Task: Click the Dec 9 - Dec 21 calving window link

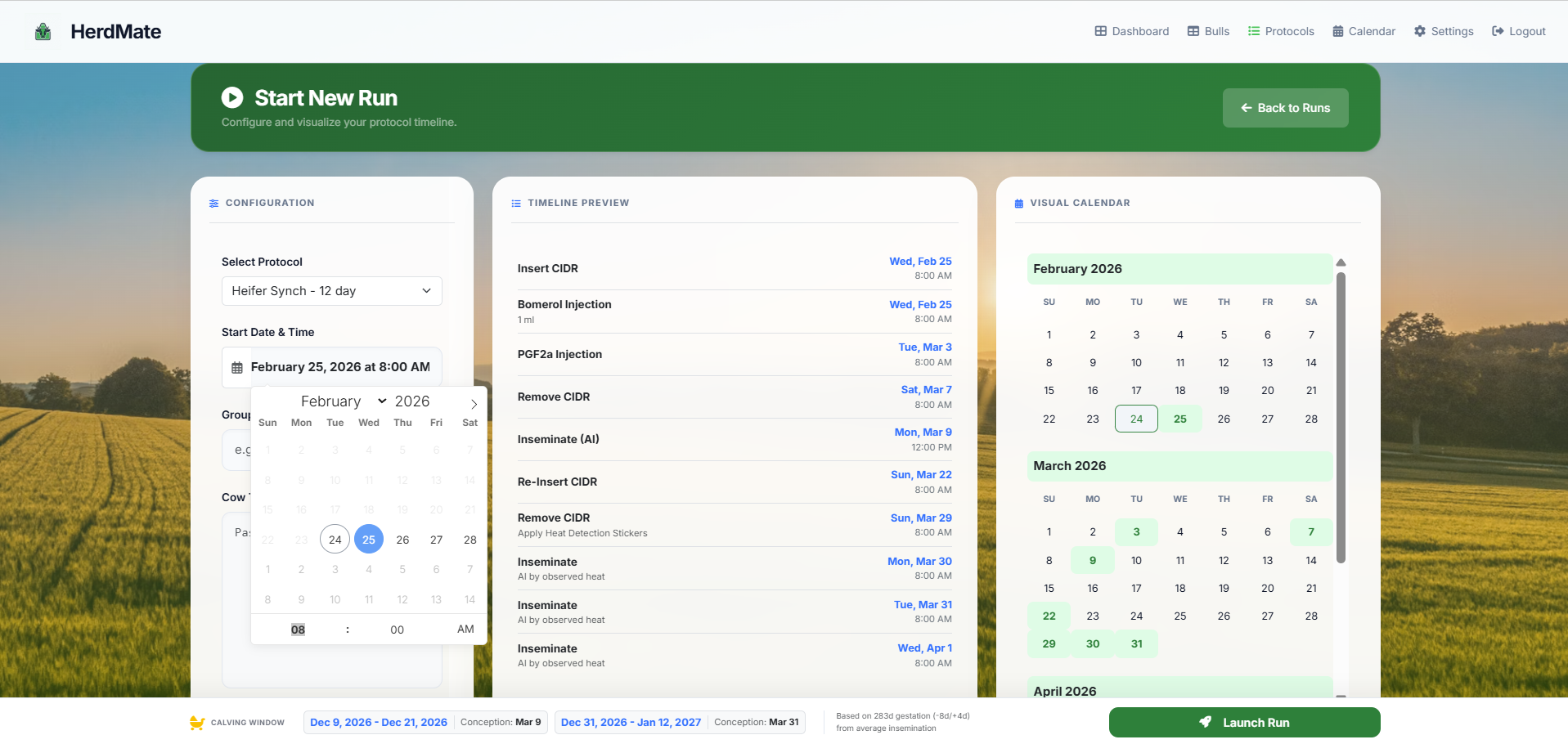Action: (379, 722)
